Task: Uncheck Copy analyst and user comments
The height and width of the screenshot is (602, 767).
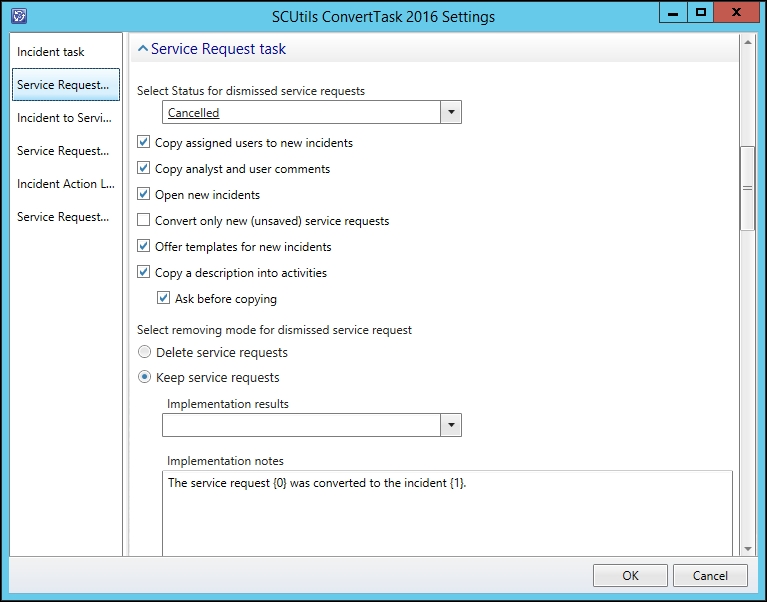Action: click(x=143, y=168)
